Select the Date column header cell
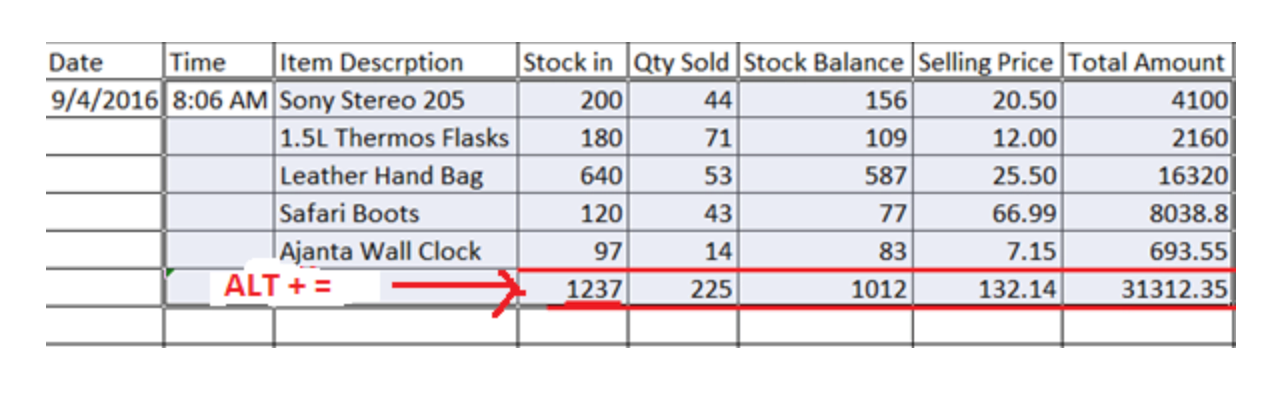Viewport: 1276px width, 404px height. click(x=104, y=62)
